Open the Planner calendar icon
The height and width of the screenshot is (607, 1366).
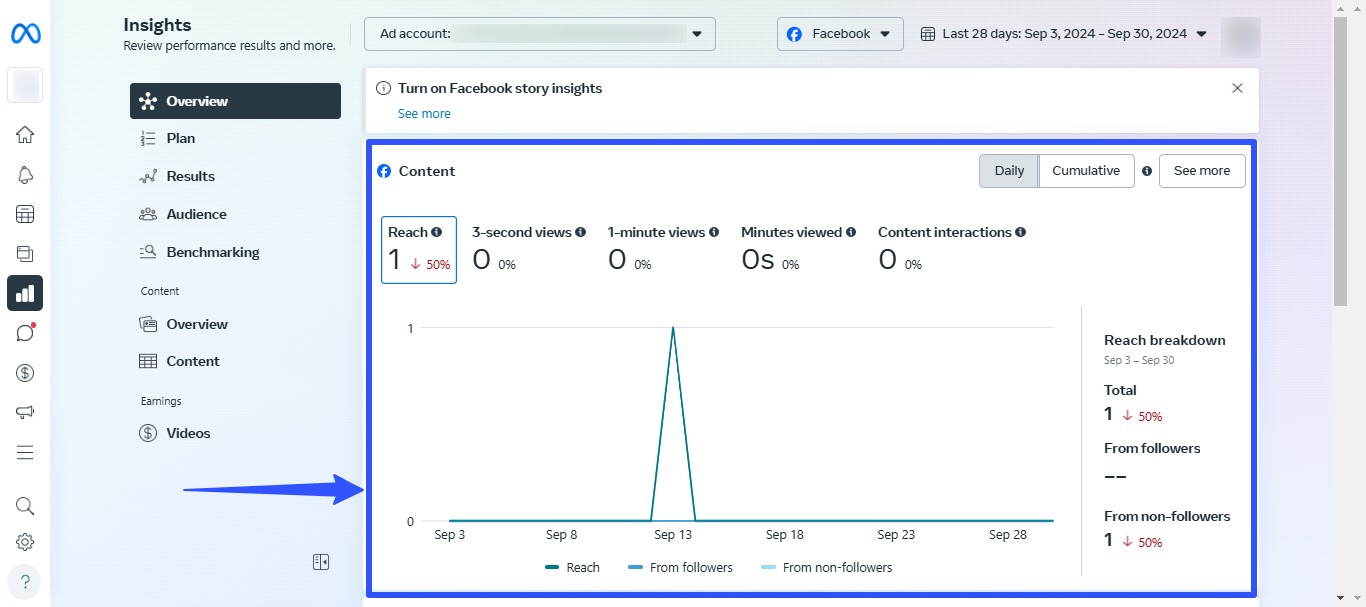25,213
